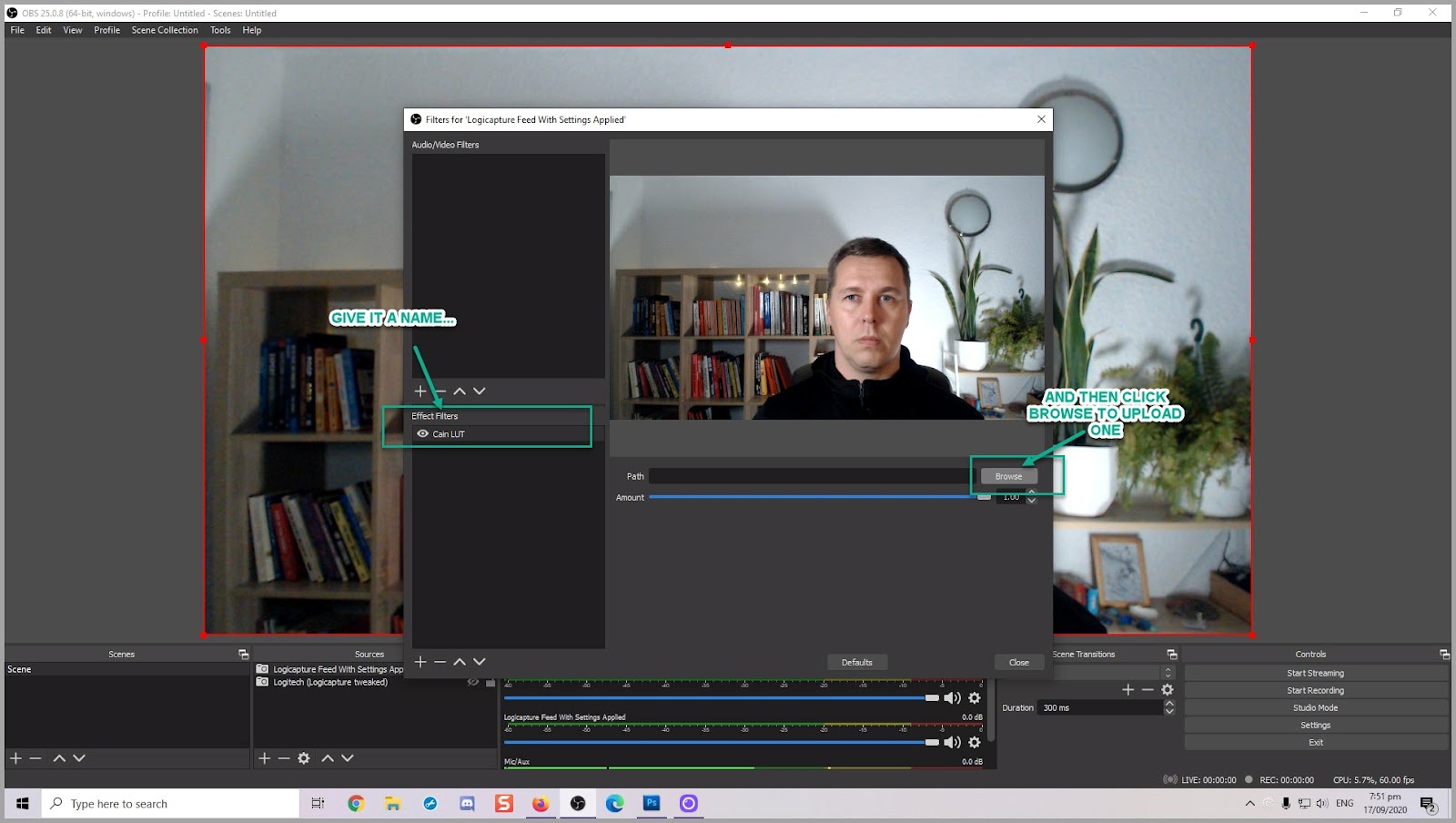The height and width of the screenshot is (823, 1456).
Task: Open mixer gear for Logicapture Feed track
Action: click(975, 742)
